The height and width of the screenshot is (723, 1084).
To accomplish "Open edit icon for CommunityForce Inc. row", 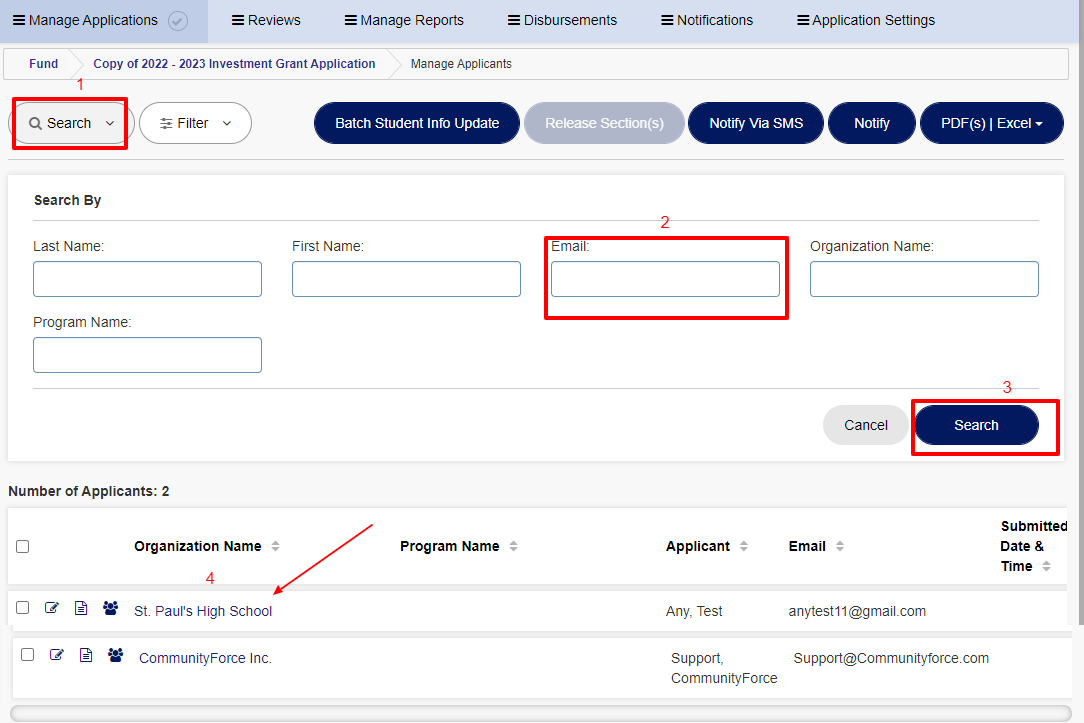I will click(57, 655).
